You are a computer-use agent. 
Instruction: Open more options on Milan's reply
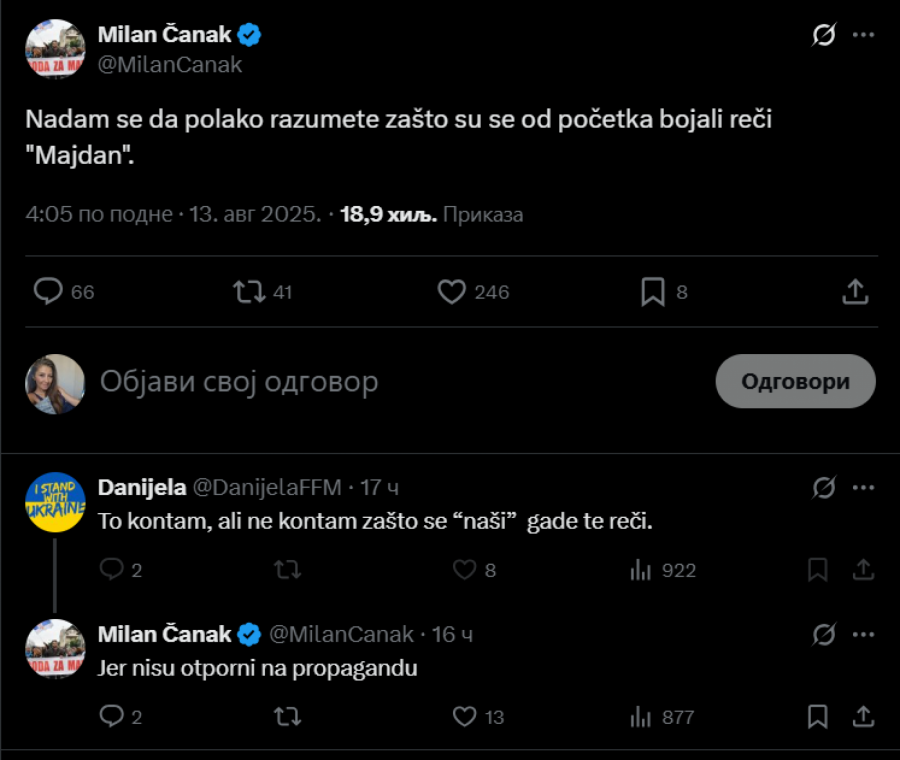click(x=863, y=635)
